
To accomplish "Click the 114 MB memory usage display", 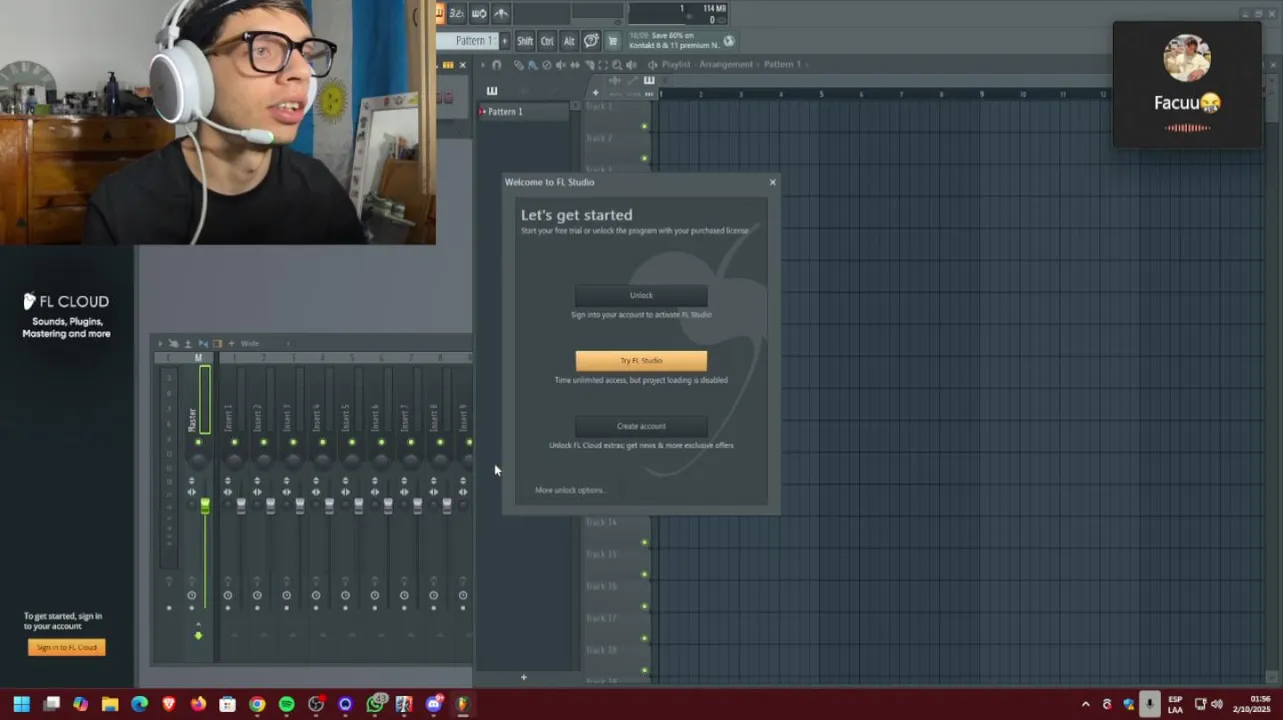I will click(715, 8).
